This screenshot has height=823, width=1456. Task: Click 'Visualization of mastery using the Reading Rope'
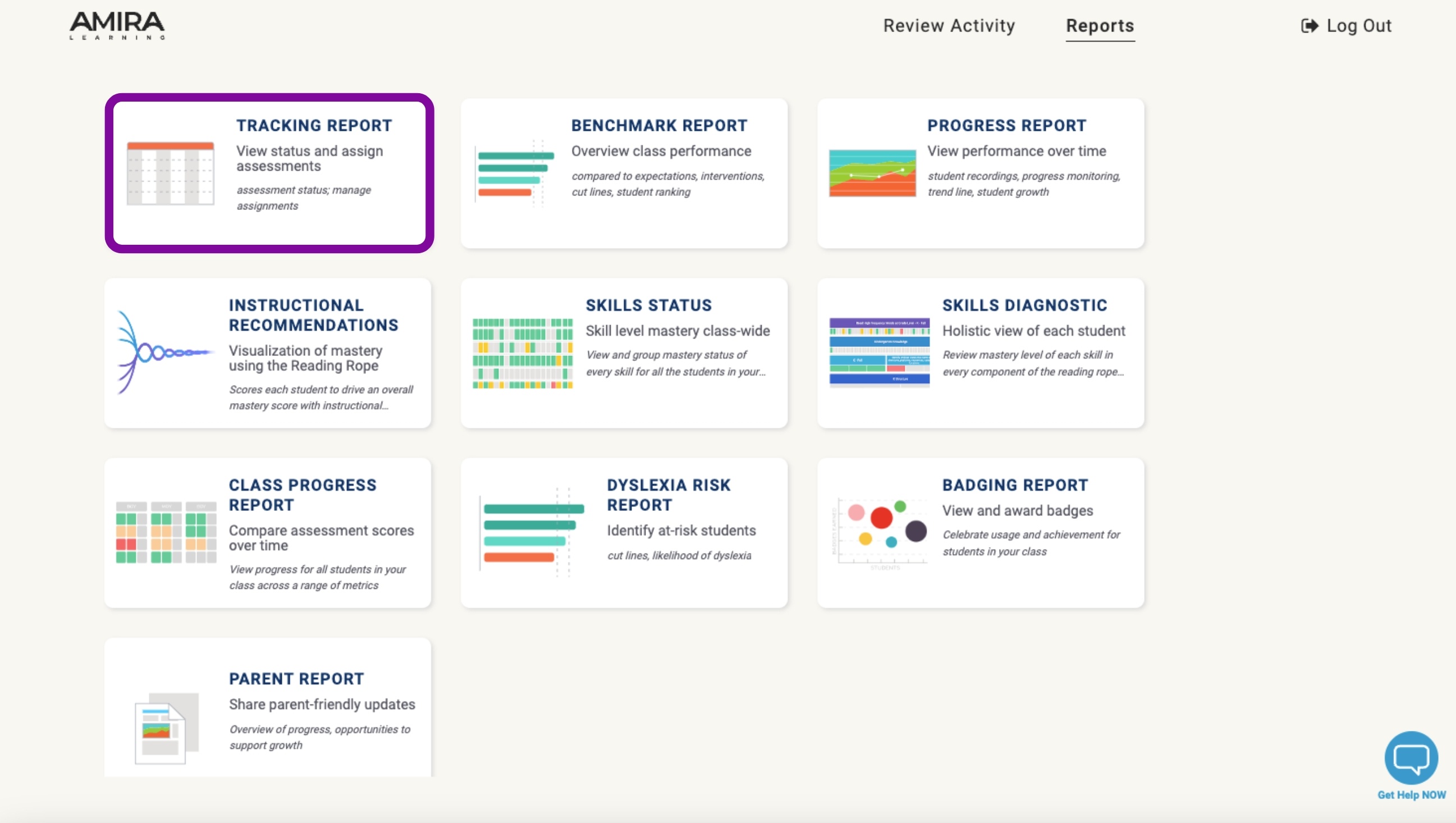pyautogui.click(x=305, y=358)
